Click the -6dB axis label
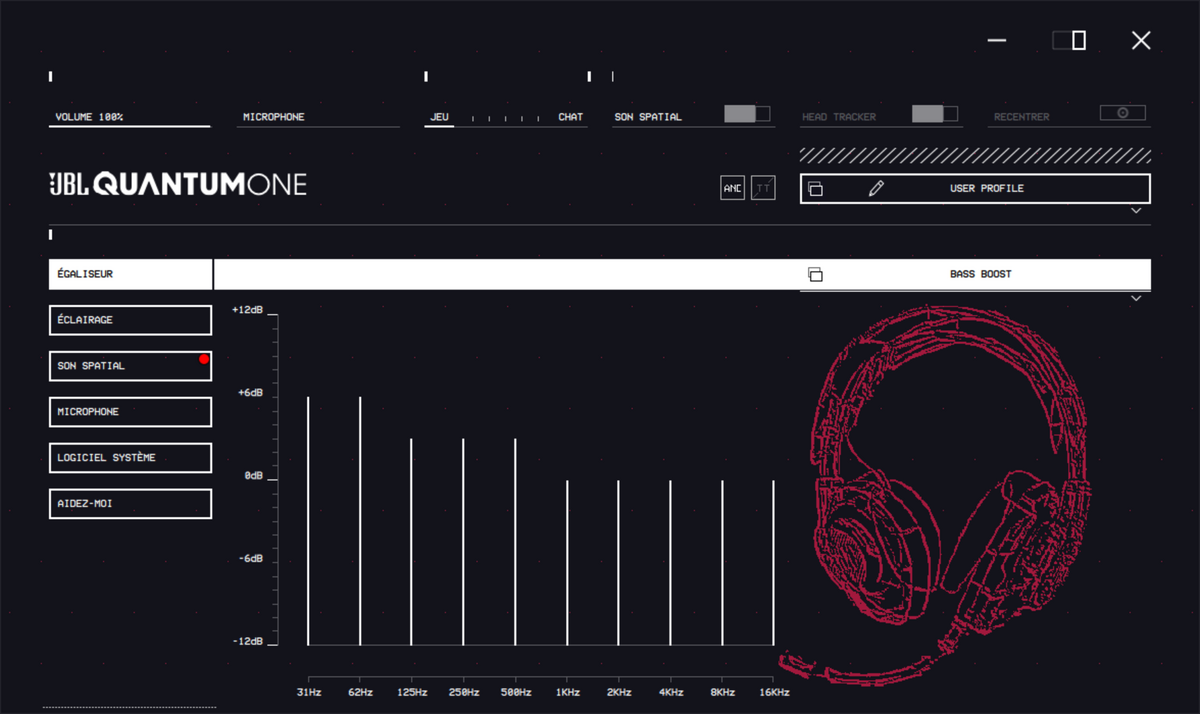 point(250,559)
